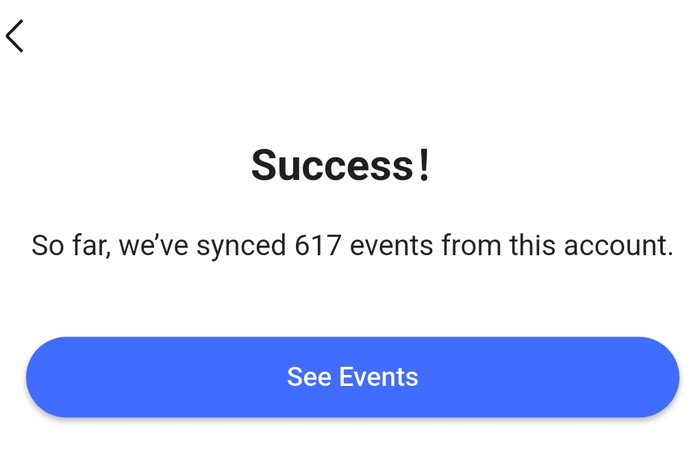
Task: Open events via See Events
Action: (352, 377)
